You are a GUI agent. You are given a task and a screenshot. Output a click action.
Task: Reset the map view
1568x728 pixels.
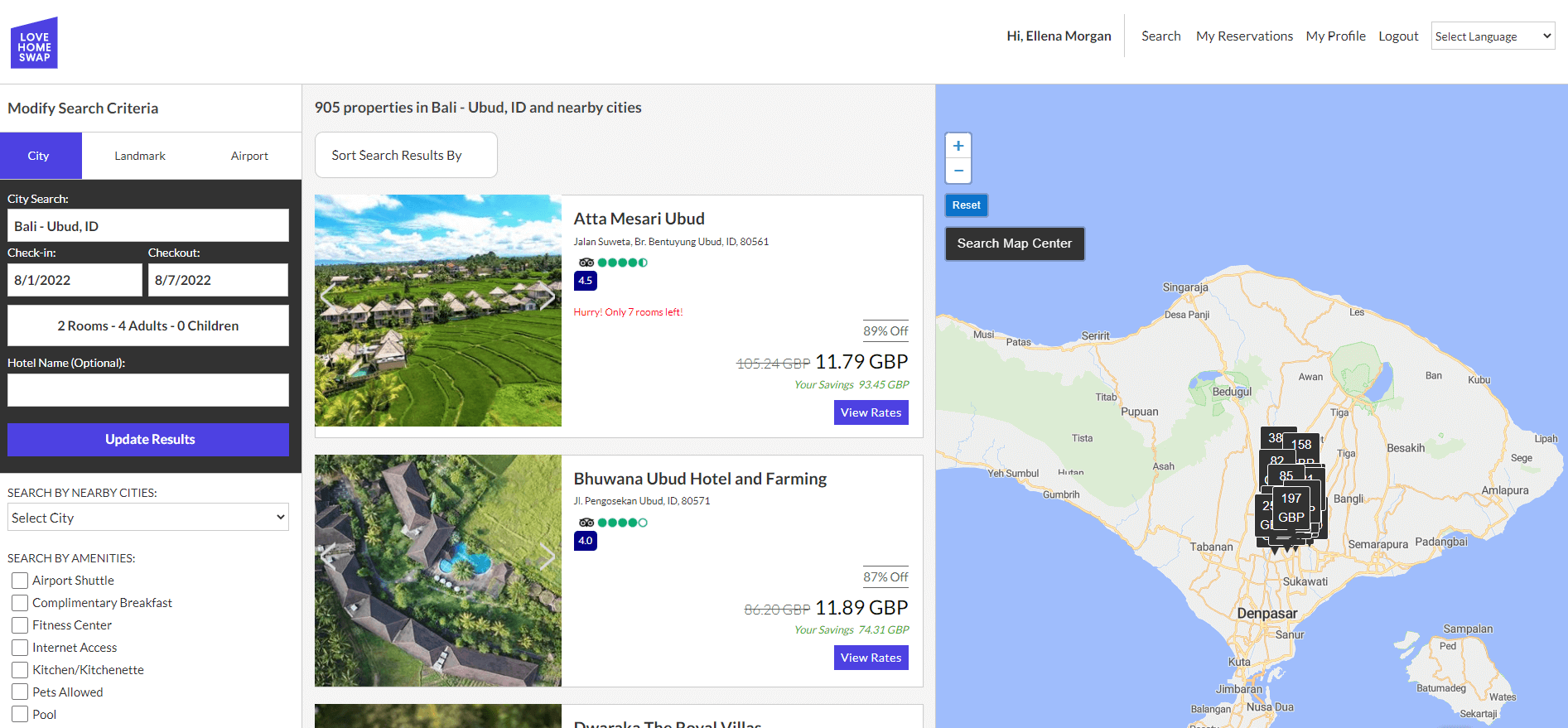966,205
